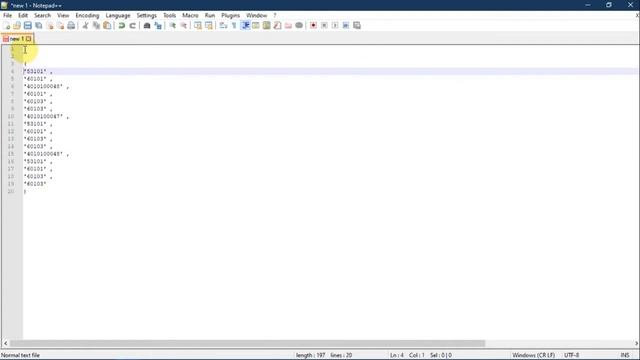This screenshot has width=640, height=360.
Task: Click "UTF-8" encoding status entry
Action: (x=571, y=356)
